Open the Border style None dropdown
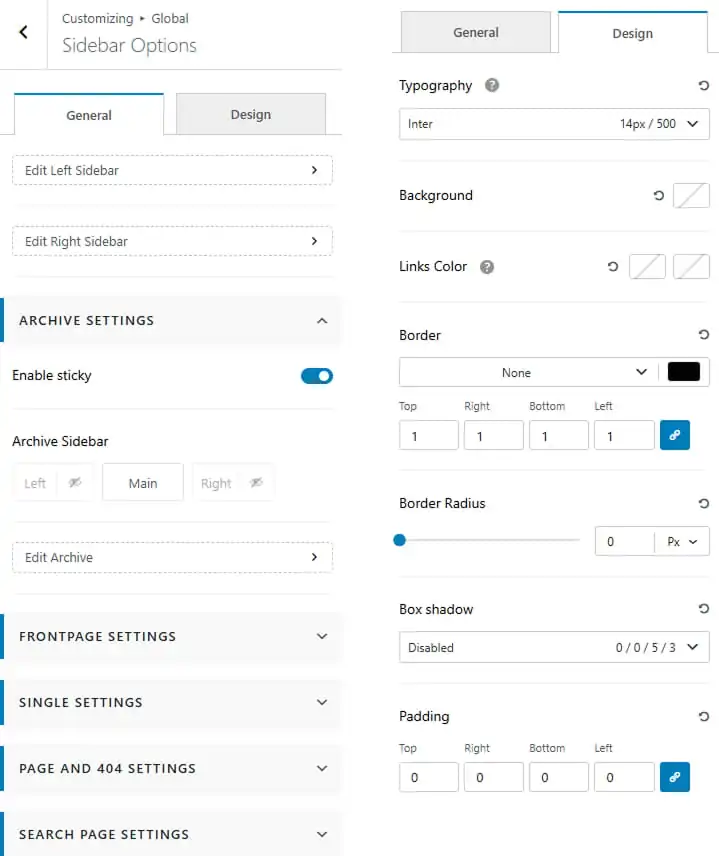Viewport: 719px width, 856px height. pos(528,372)
